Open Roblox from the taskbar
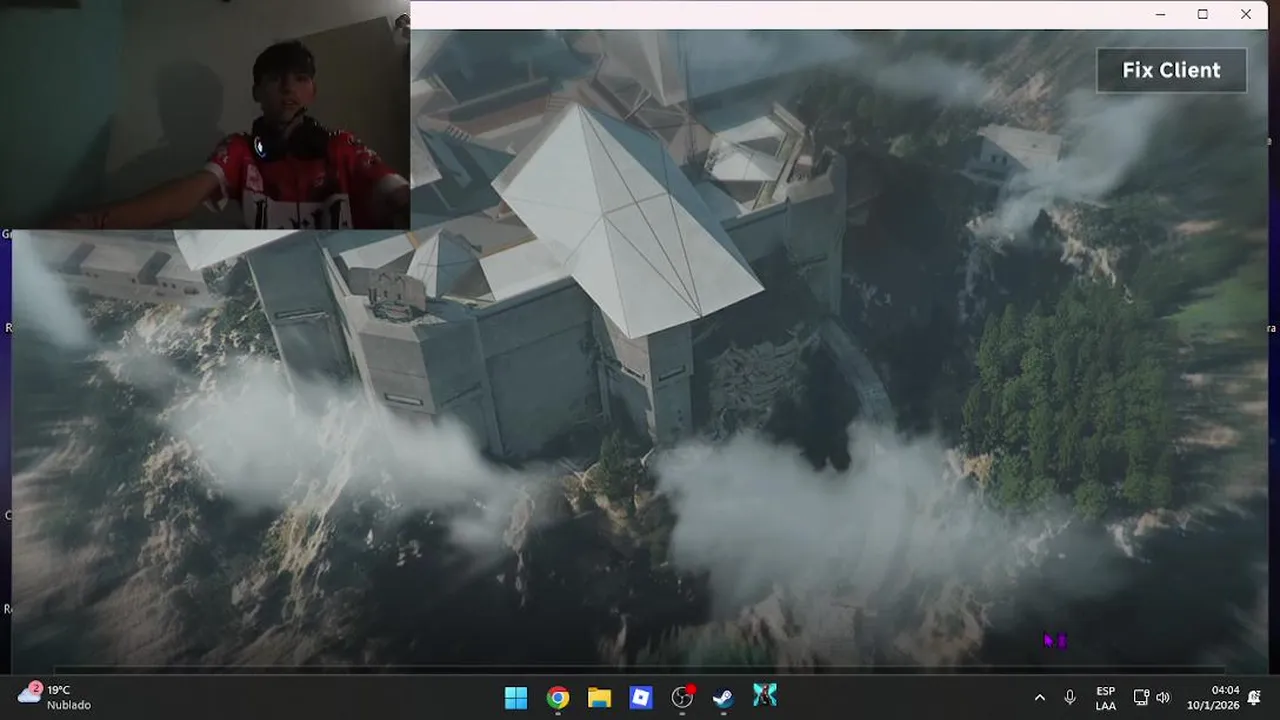This screenshot has width=1280, height=720. coord(641,698)
